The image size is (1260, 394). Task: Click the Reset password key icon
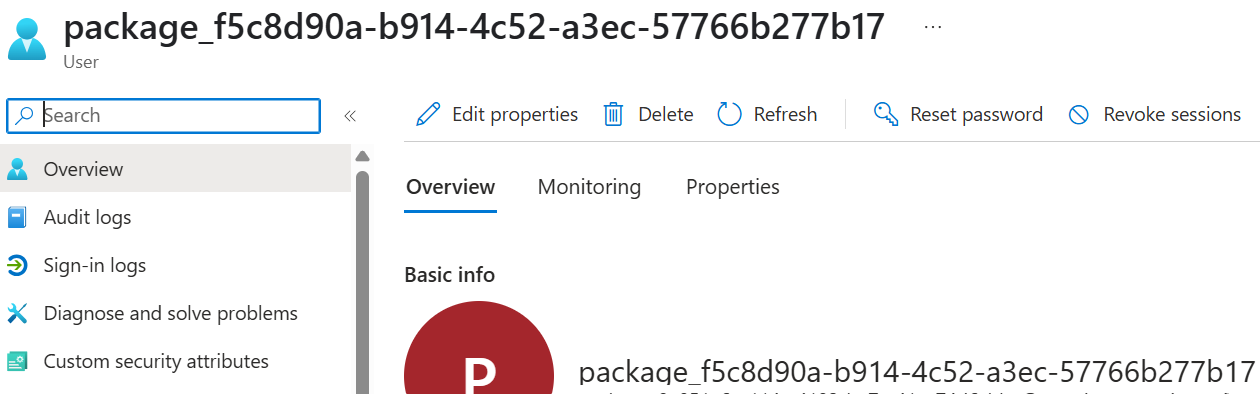[885, 114]
